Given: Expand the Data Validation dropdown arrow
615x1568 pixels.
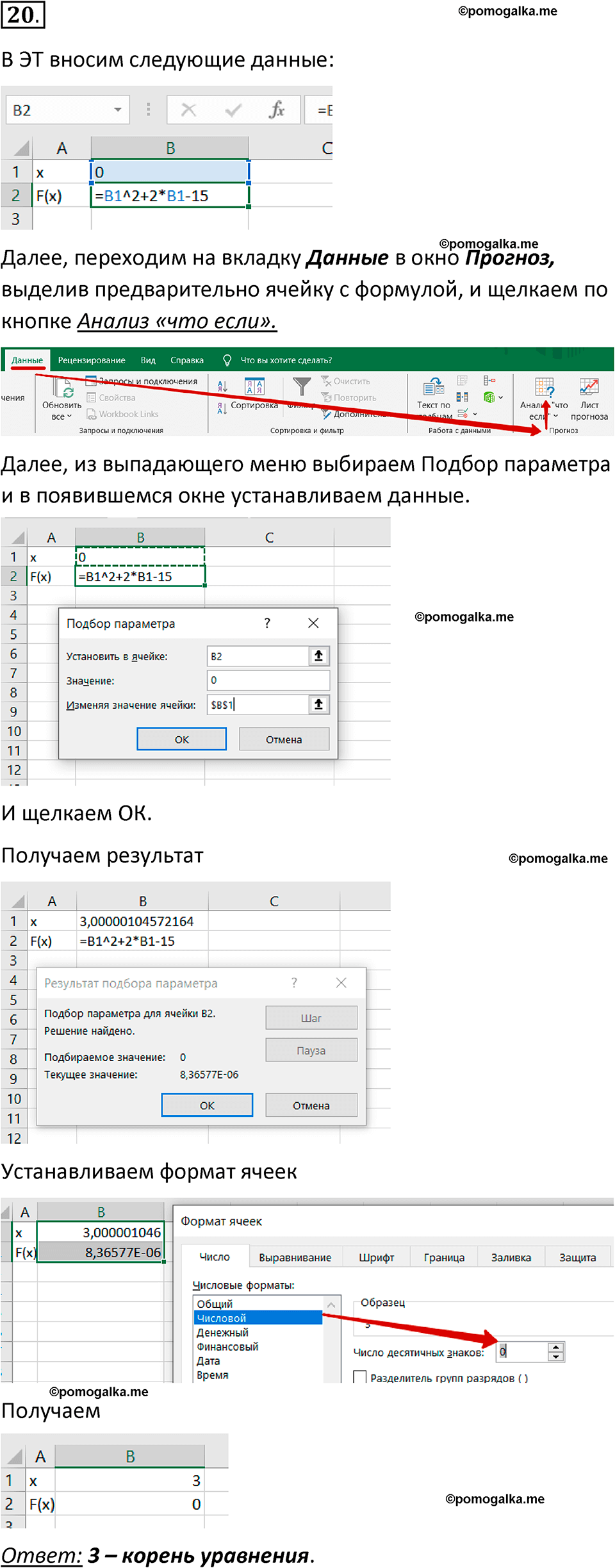Looking at the screenshot, I should [475, 414].
